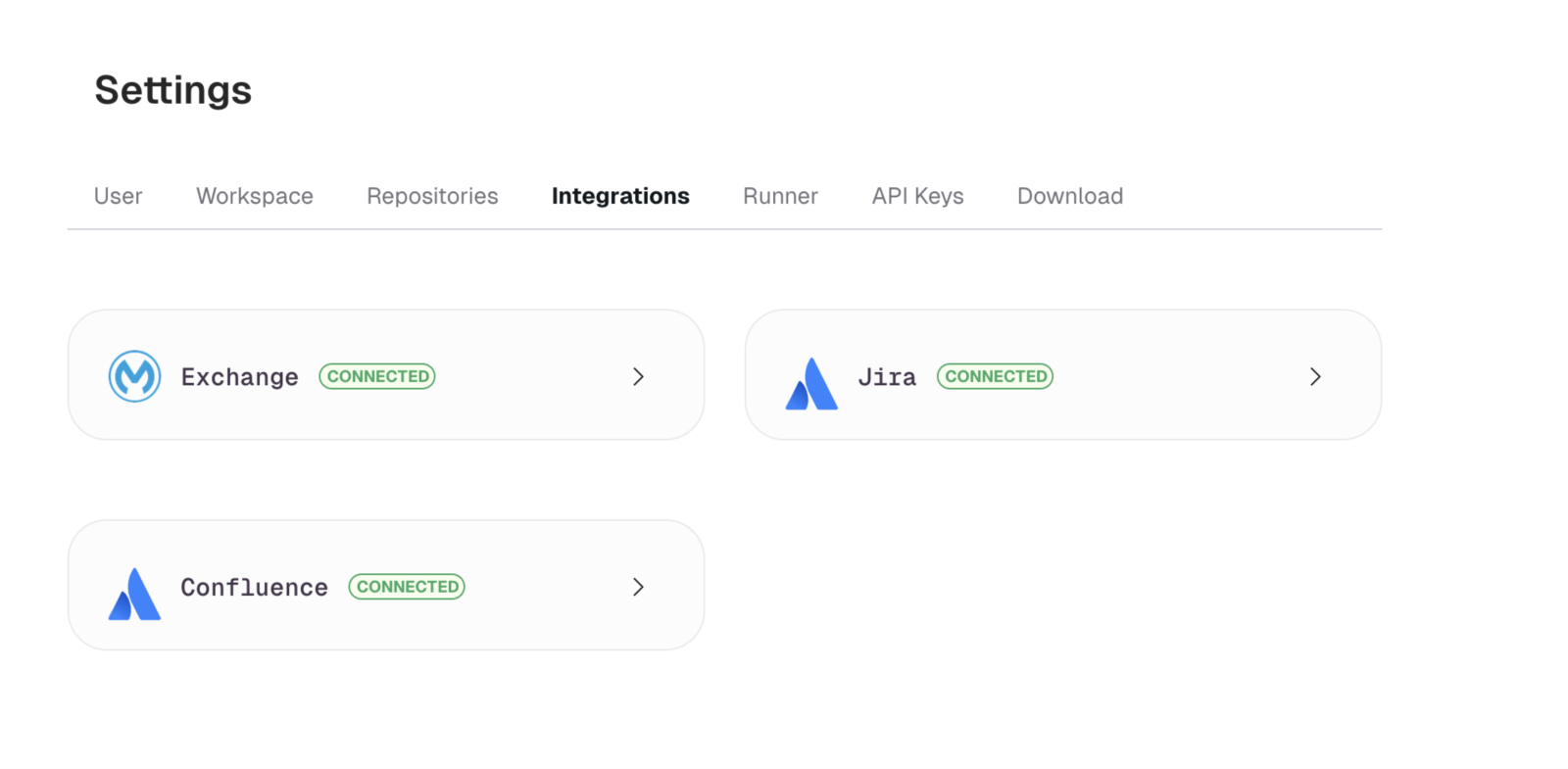The width and height of the screenshot is (1568, 769).
Task: Open the Download tab
Action: tap(1070, 196)
